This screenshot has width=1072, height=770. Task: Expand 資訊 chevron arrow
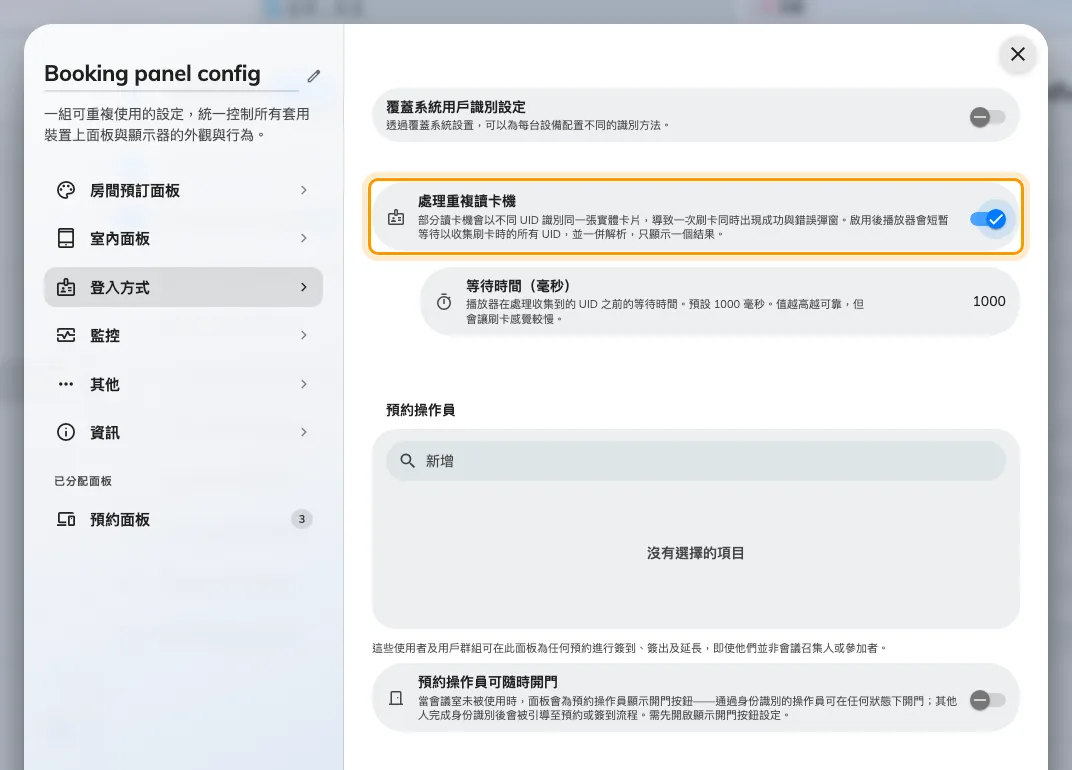pyautogui.click(x=304, y=432)
